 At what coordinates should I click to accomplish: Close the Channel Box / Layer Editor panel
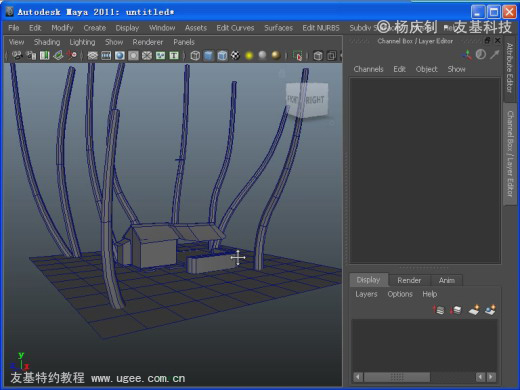[498, 41]
